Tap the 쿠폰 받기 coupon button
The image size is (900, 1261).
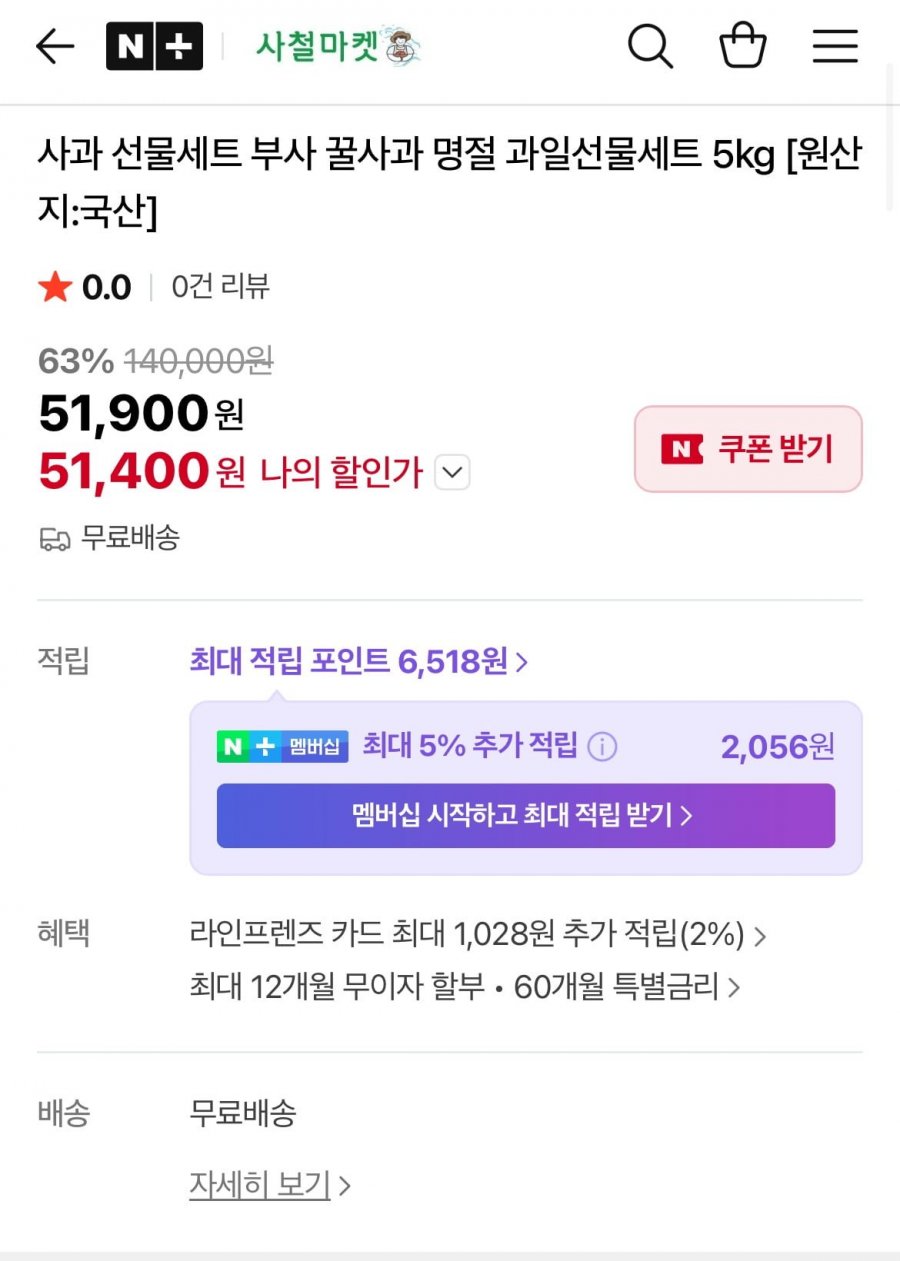(x=748, y=449)
